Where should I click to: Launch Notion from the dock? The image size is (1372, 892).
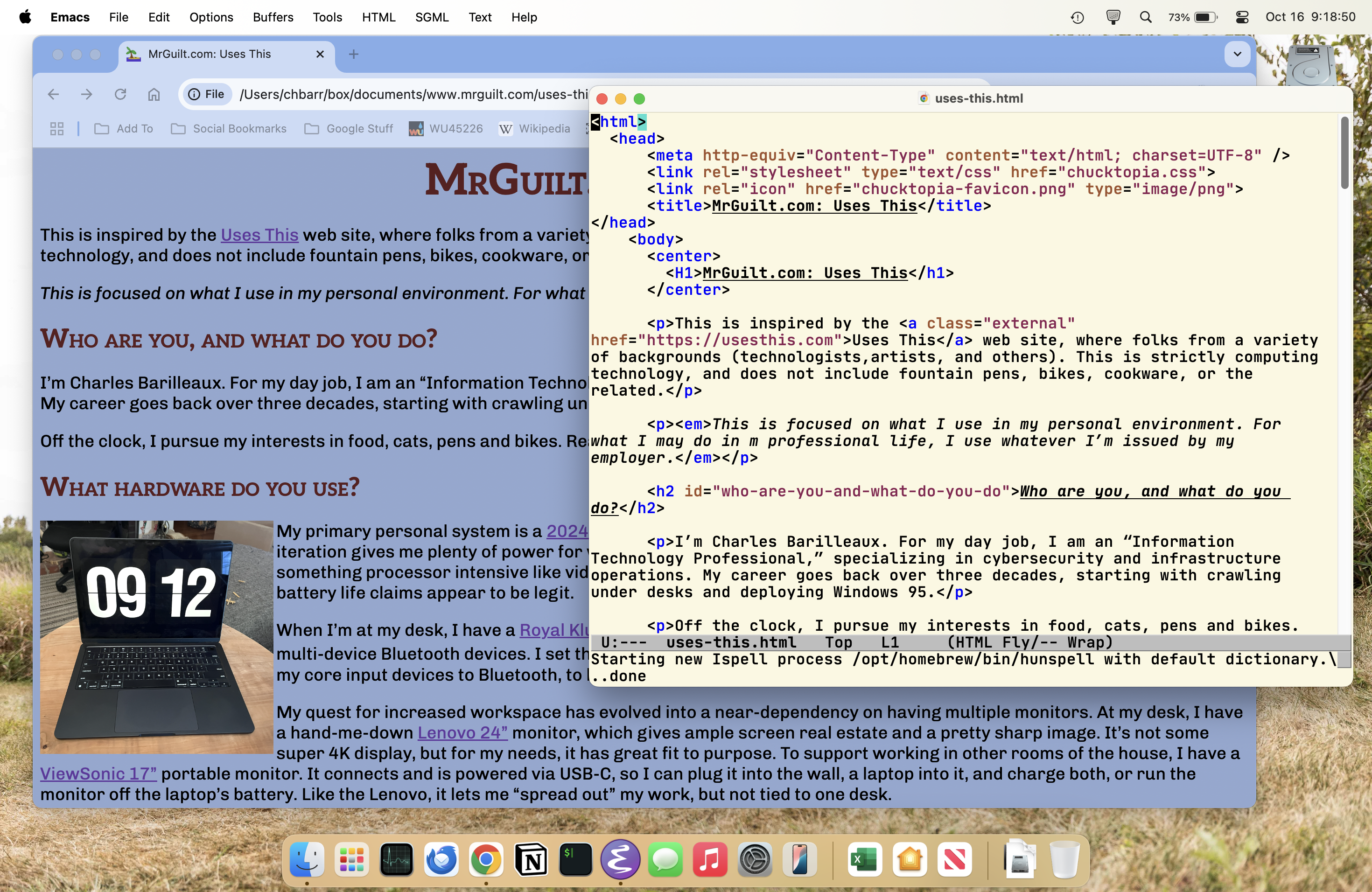coord(531,860)
